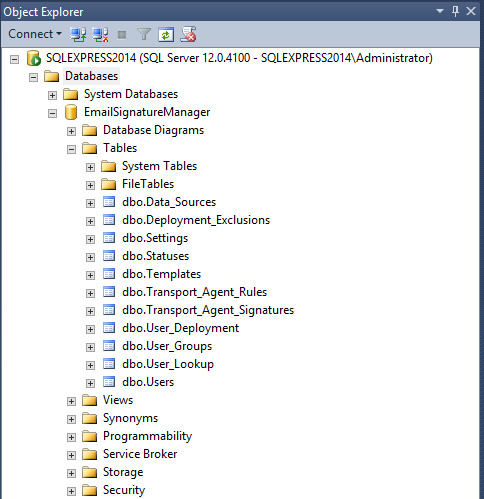Expand the Synonyms folder
The width and height of the screenshot is (484, 499).
71,420
